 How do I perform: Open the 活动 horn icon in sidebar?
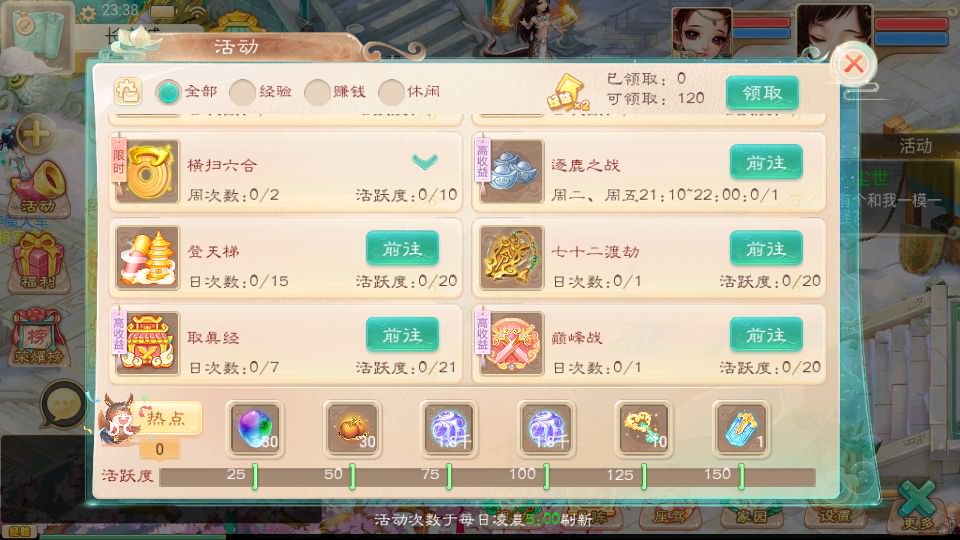(39, 187)
